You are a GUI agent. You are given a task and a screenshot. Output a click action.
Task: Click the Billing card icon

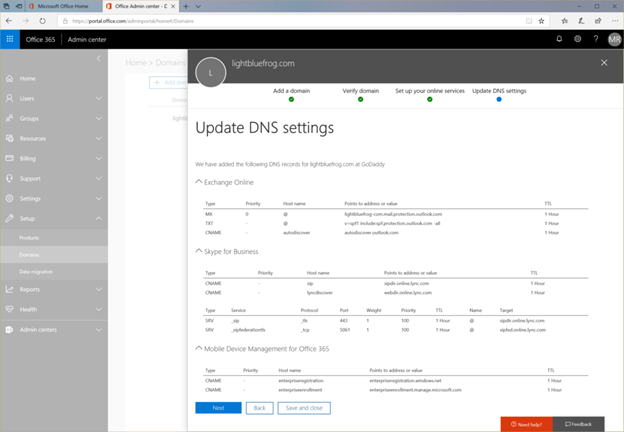click(x=10, y=158)
